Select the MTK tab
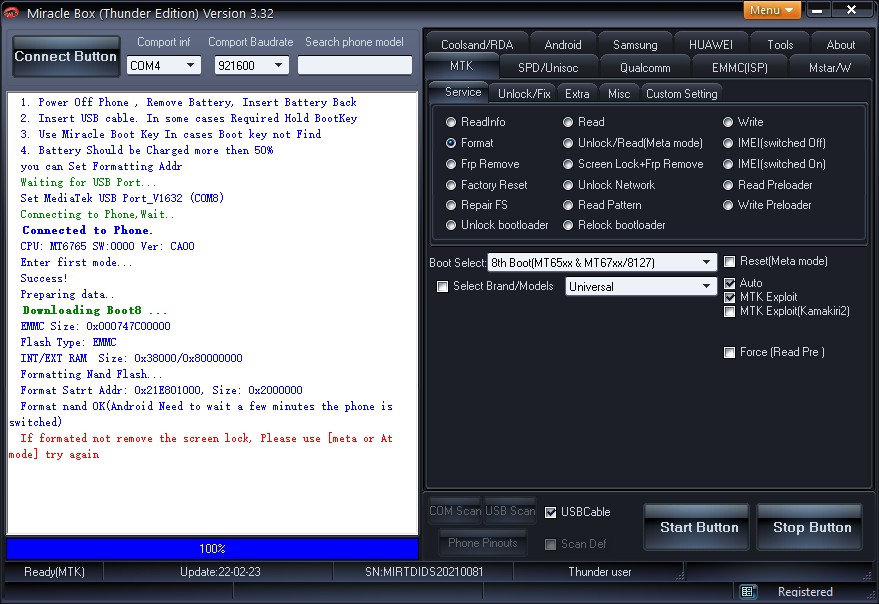Image resolution: width=879 pixels, height=604 pixels. coord(461,66)
